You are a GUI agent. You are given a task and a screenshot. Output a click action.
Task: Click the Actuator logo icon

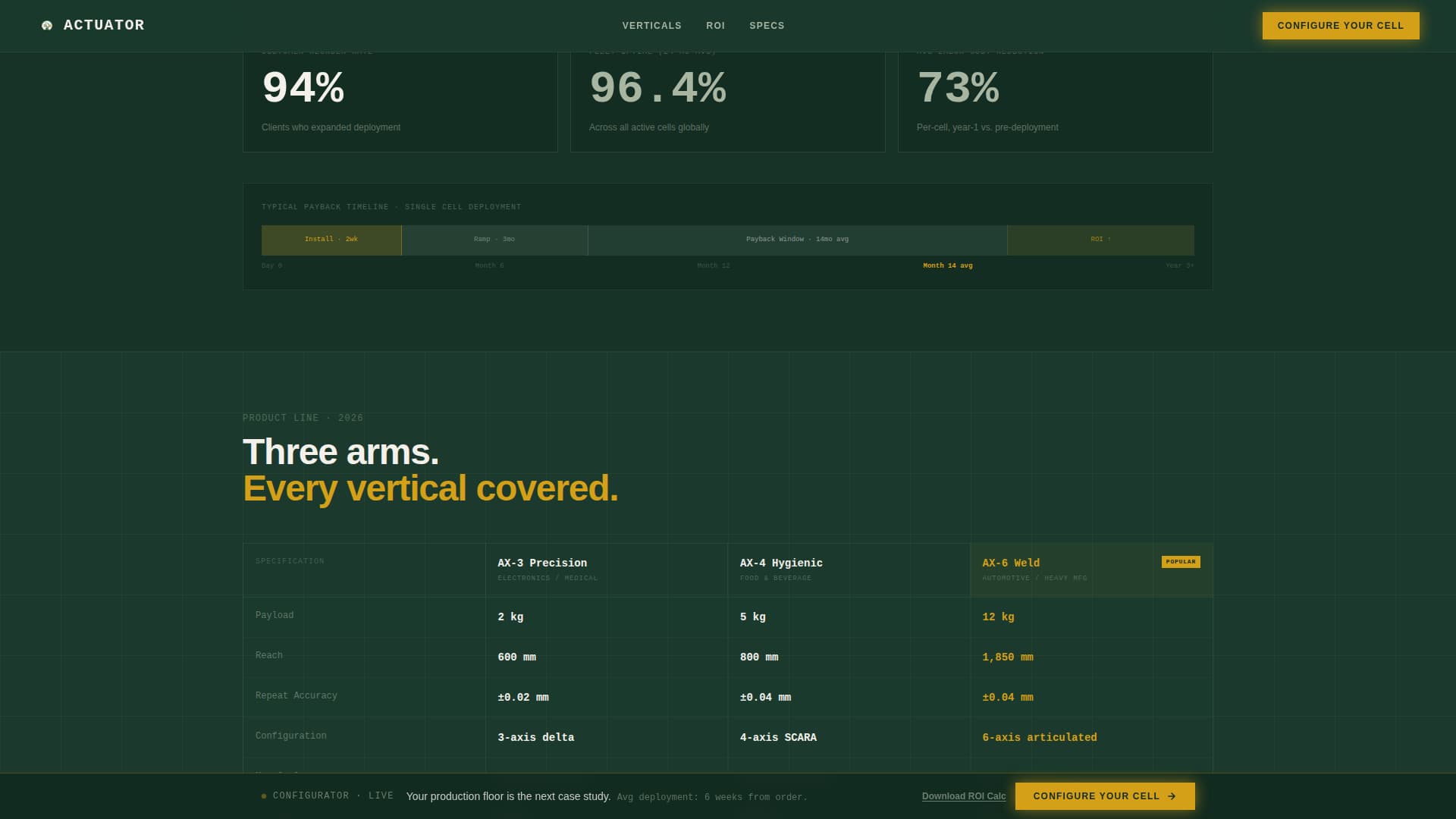47,25
